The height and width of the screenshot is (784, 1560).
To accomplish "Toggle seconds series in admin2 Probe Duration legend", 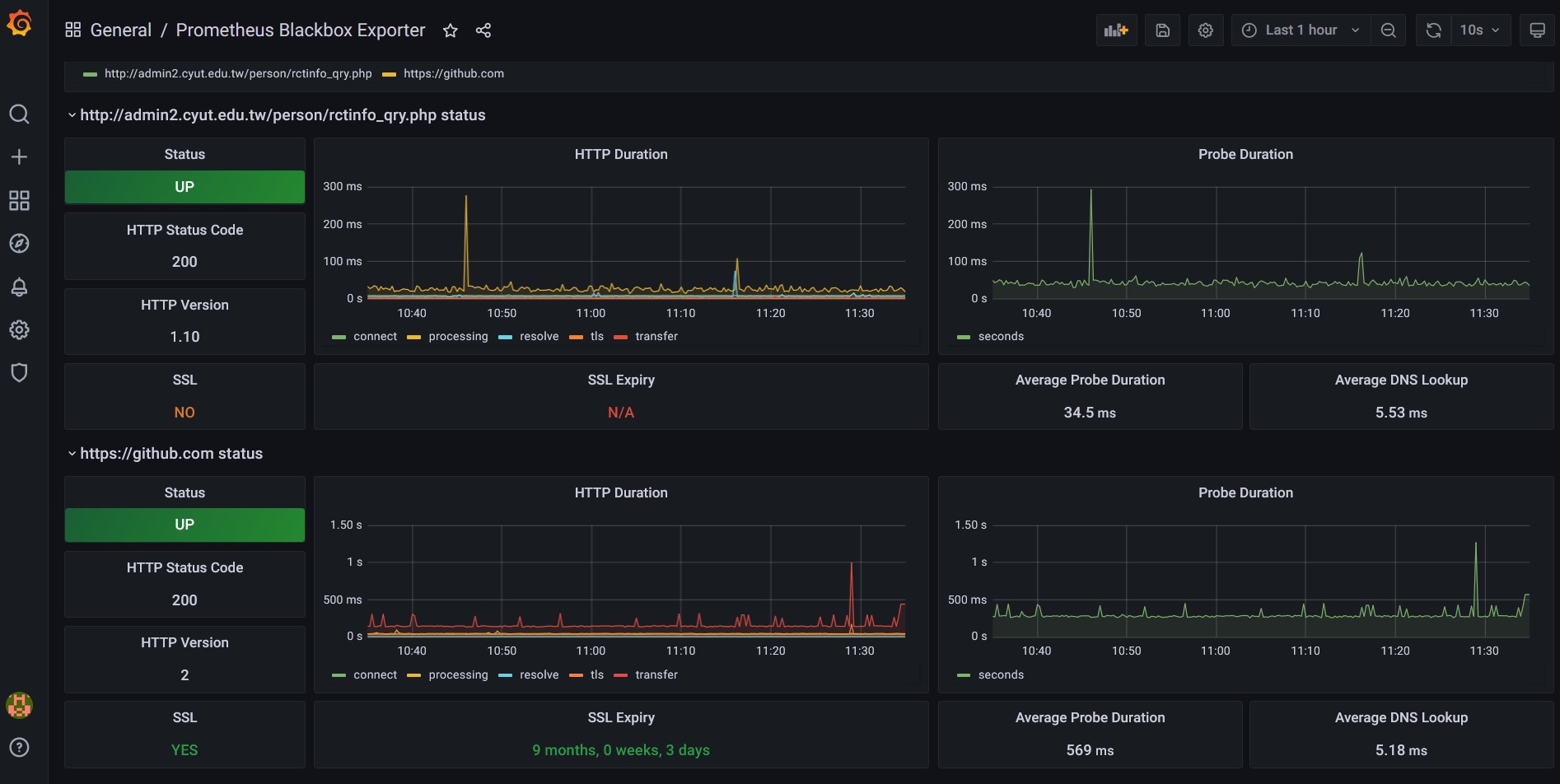I will pyautogui.click(x=1001, y=336).
